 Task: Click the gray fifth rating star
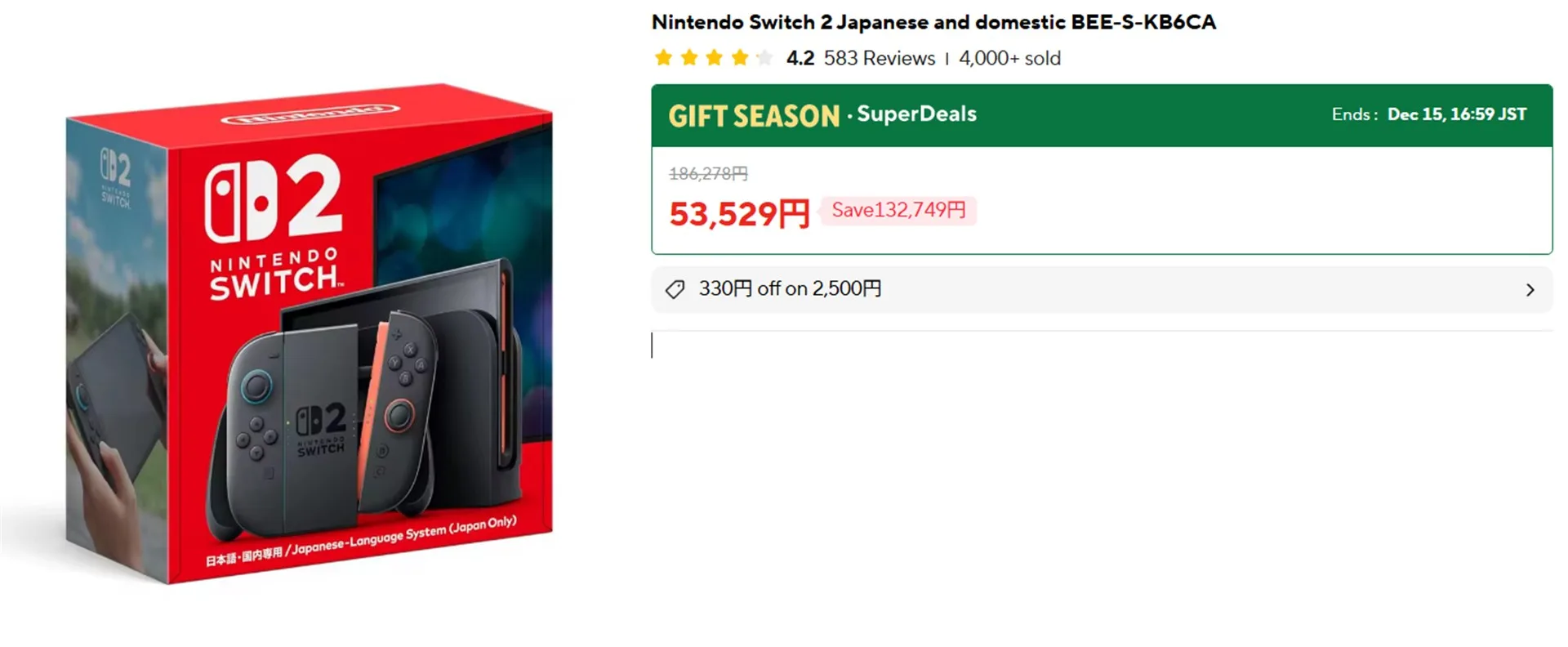pyautogui.click(x=764, y=58)
